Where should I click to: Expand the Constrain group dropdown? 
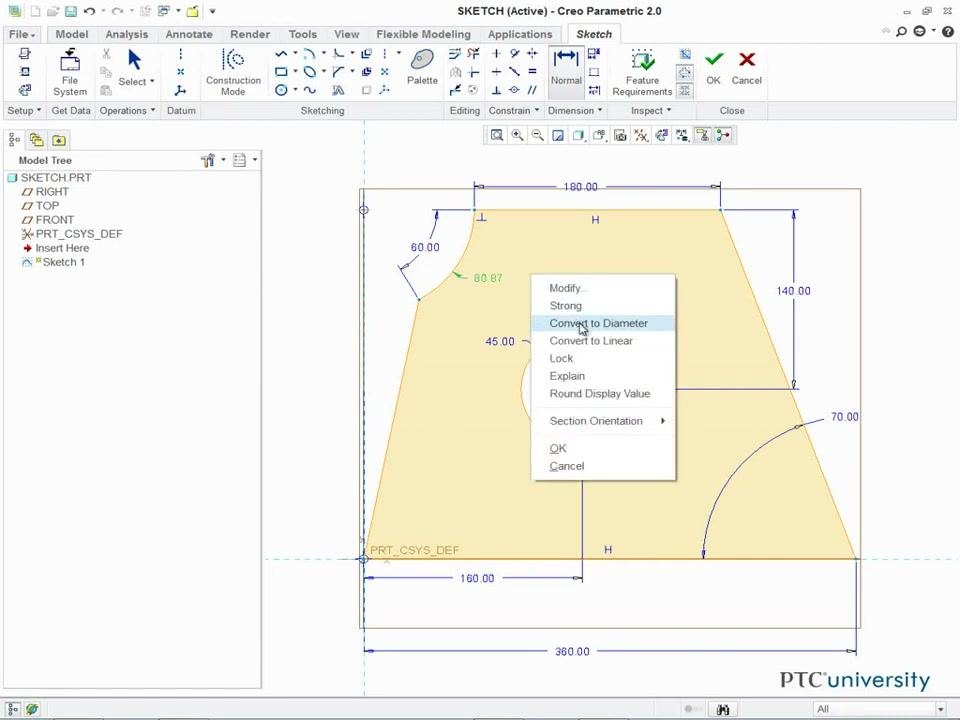coord(514,111)
